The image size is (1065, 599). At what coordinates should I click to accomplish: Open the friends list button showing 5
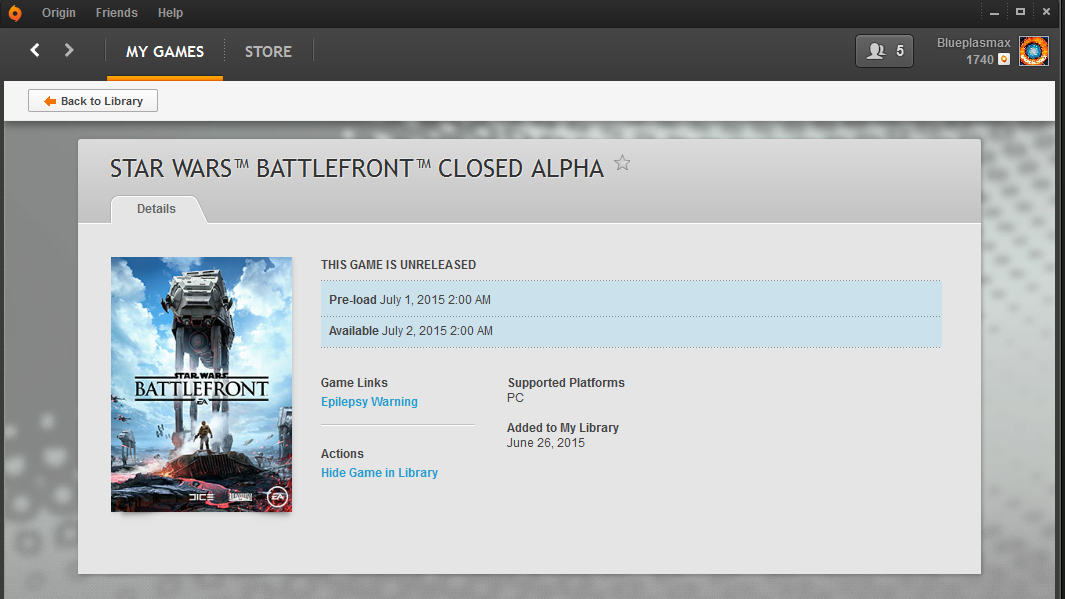(x=884, y=51)
